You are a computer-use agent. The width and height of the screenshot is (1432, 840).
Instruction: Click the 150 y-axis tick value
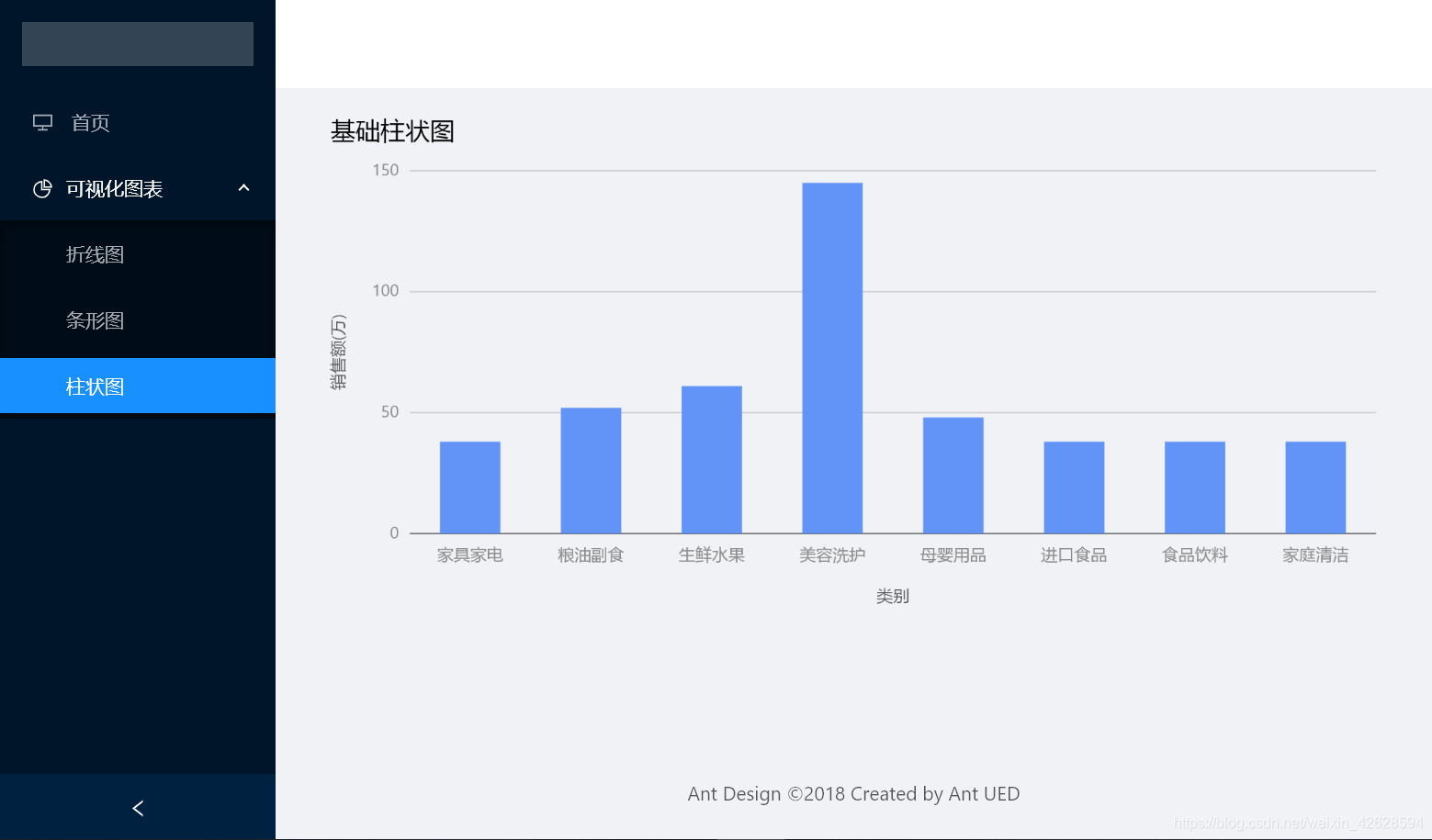(386, 170)
